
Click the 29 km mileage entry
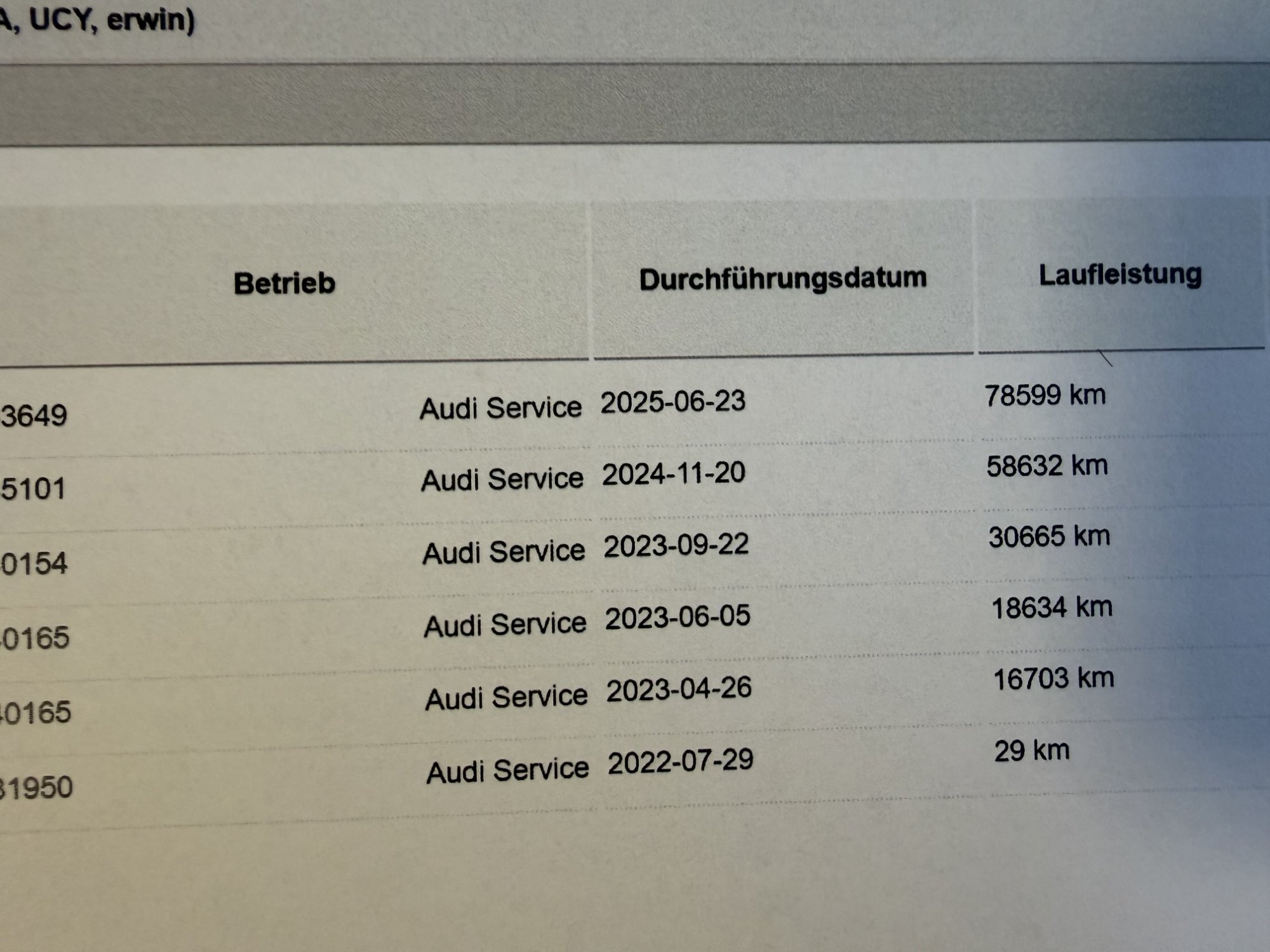pyautogui.click(x=1032, y=751)
